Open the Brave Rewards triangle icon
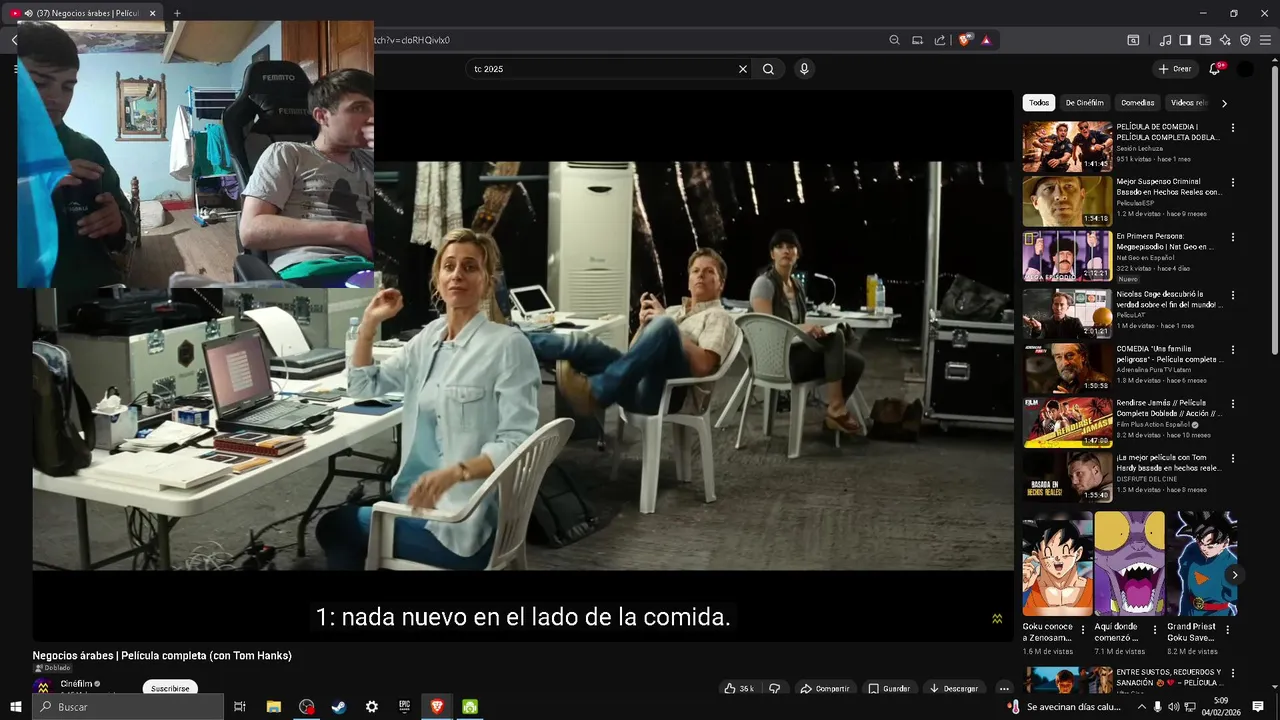This screenshot has width=1280, height=720. point(986,40)
